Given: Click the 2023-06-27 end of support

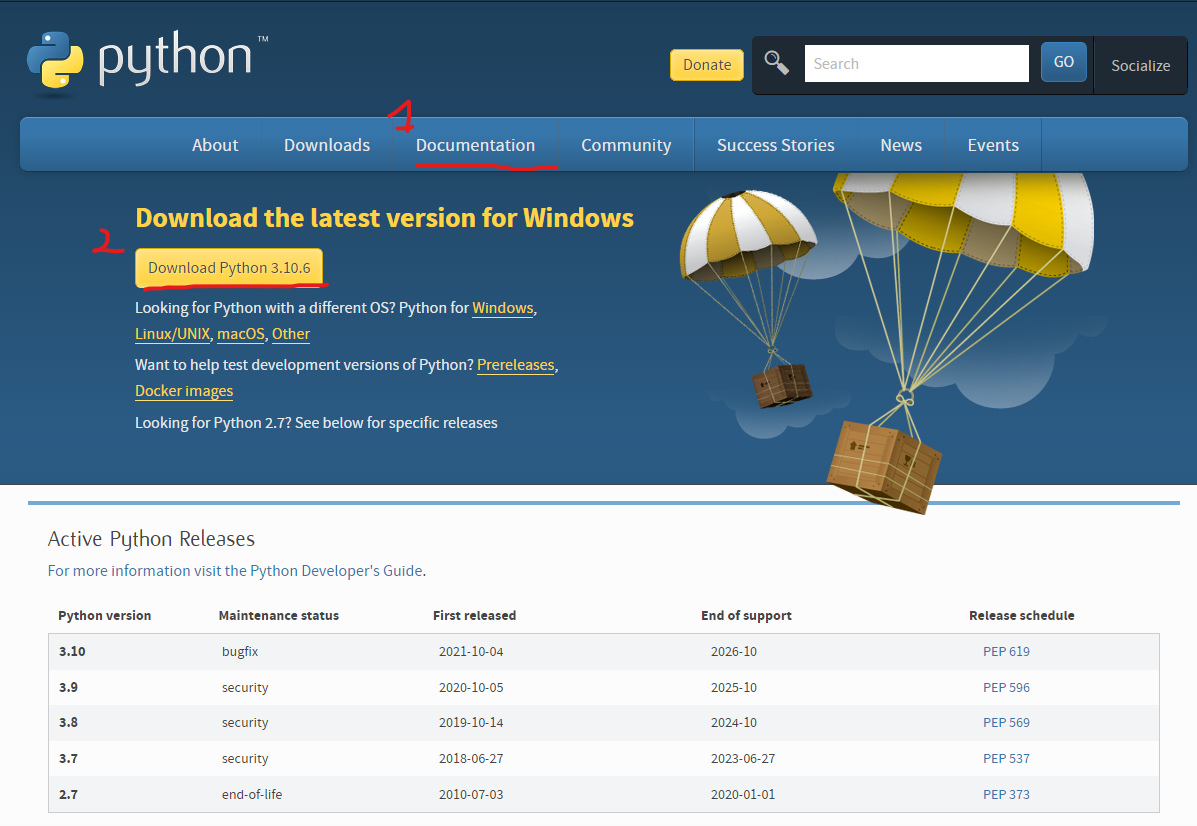Looking at the screenshot, I should 743,758.
